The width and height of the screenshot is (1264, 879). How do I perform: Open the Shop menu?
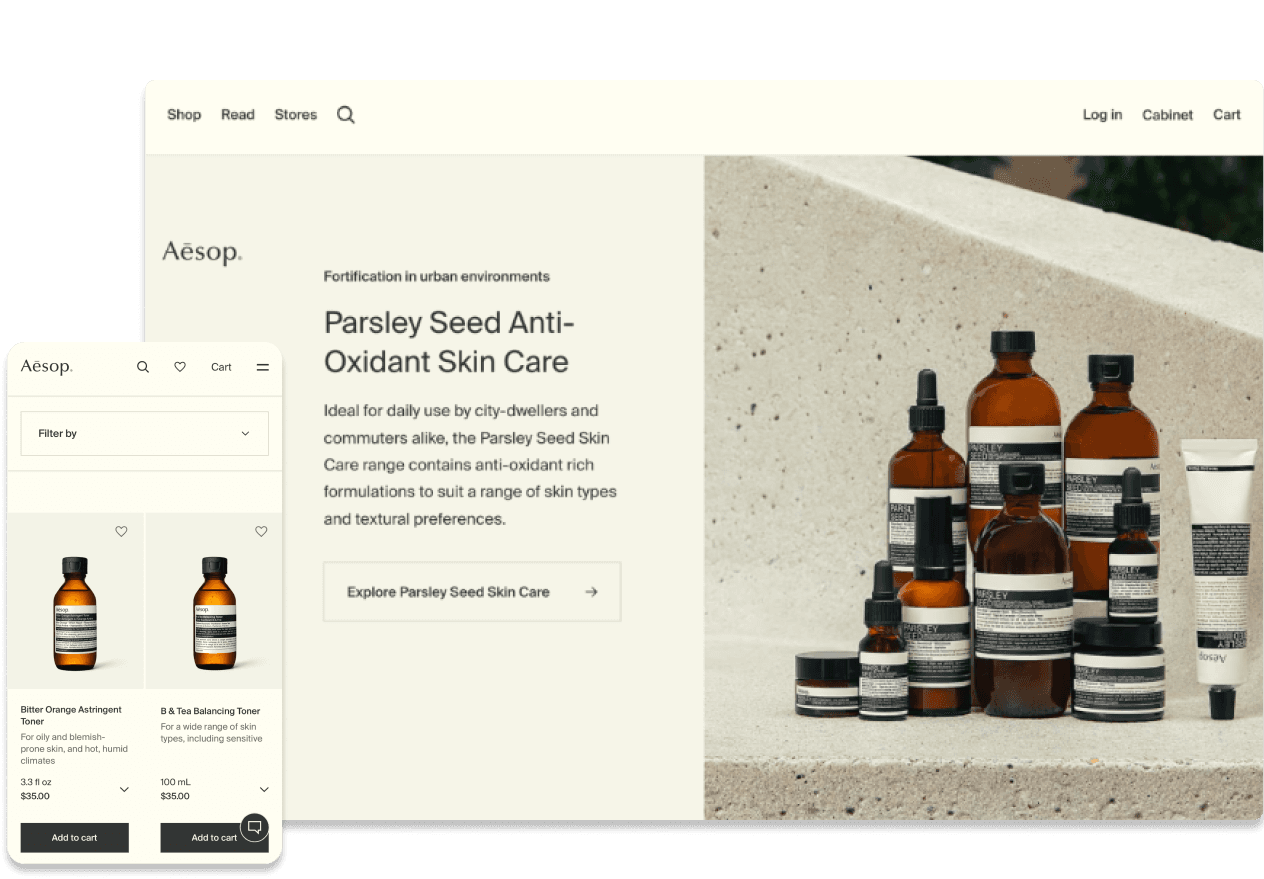[x=184, y=115]
